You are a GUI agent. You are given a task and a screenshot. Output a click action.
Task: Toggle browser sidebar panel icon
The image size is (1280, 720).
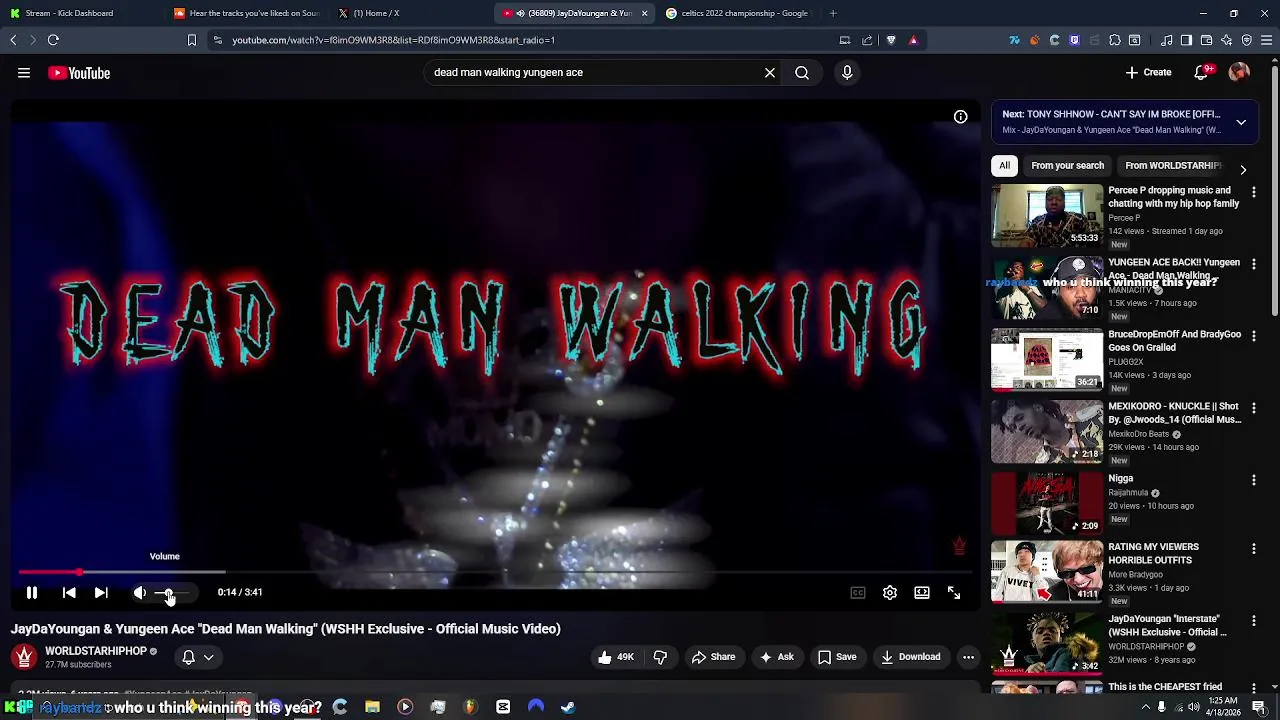tap(1186, 40)
